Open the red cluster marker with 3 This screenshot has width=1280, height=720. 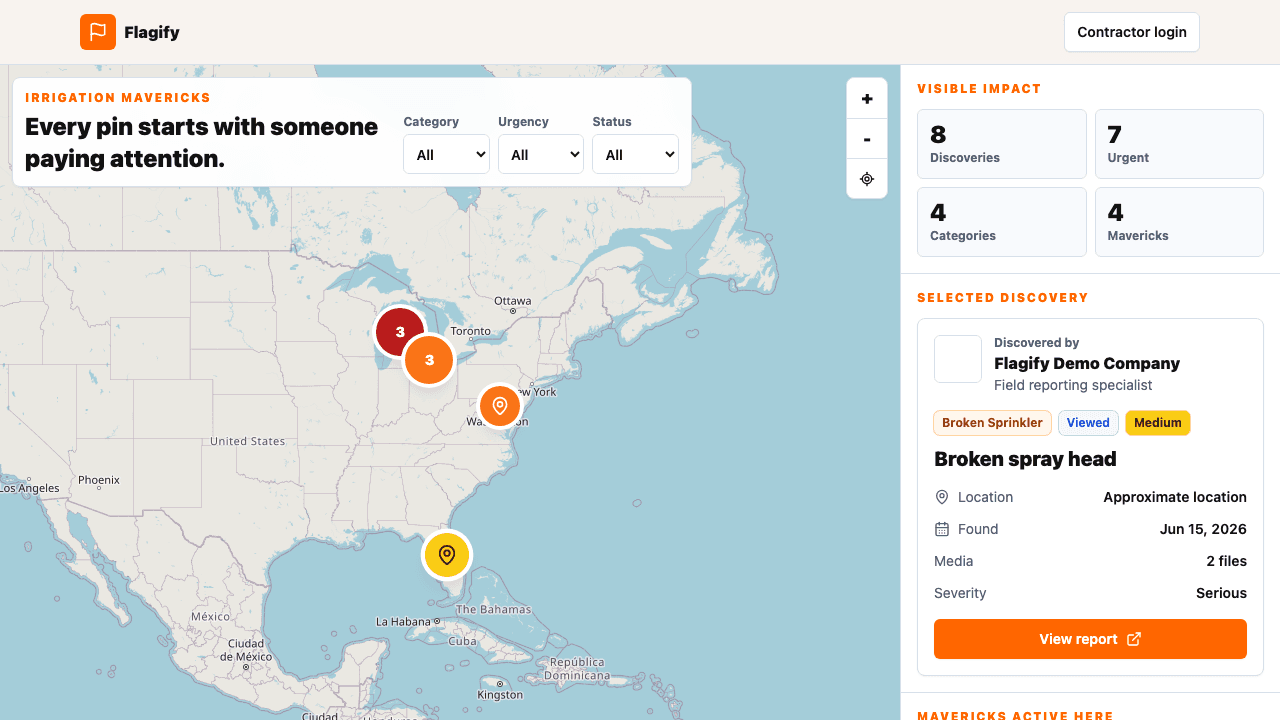click(x=400, y=332)
